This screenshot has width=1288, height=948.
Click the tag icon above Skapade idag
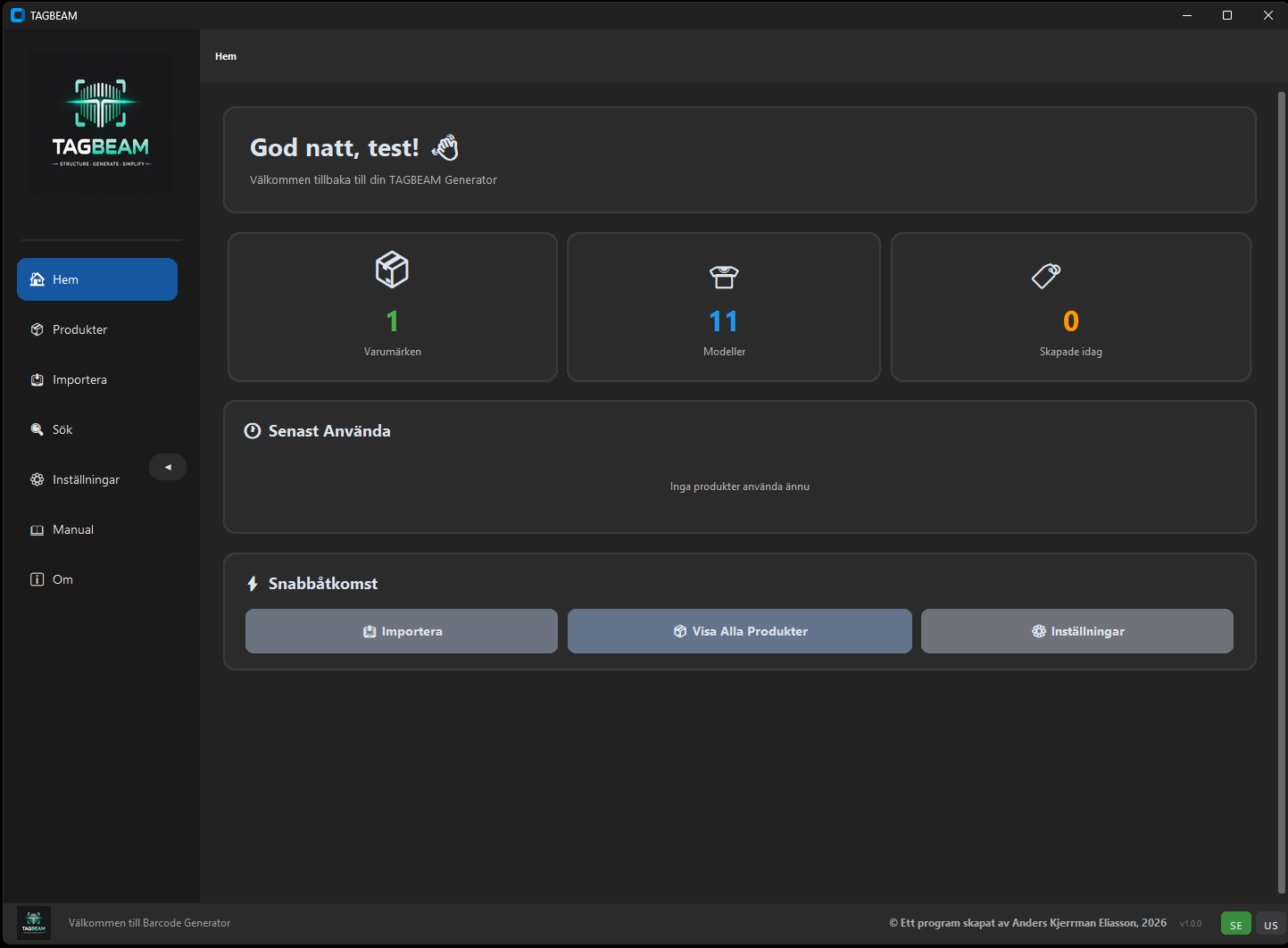coord(1046,276)
